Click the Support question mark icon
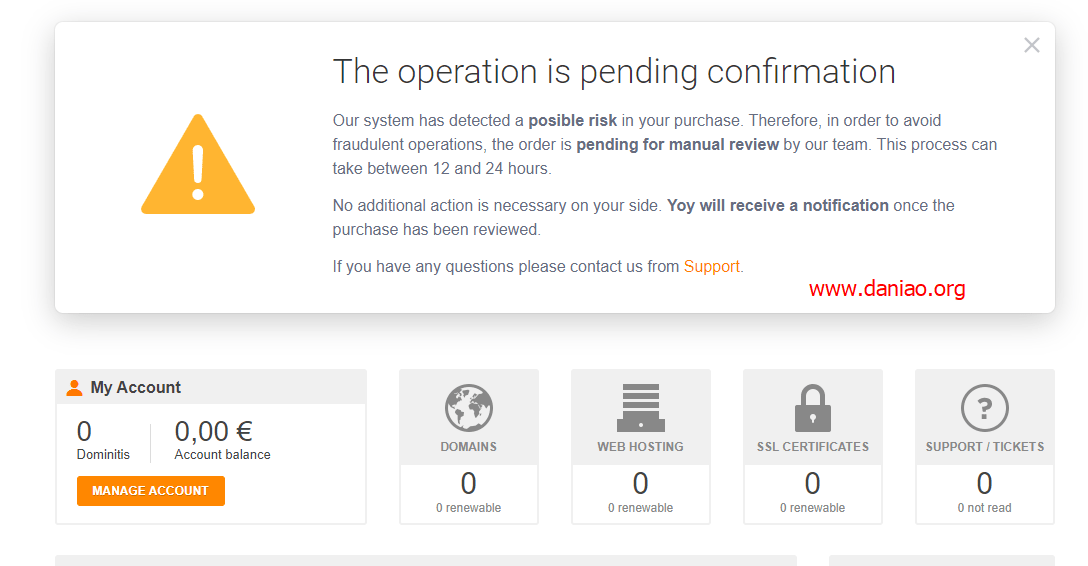 (x=985, y=408)
